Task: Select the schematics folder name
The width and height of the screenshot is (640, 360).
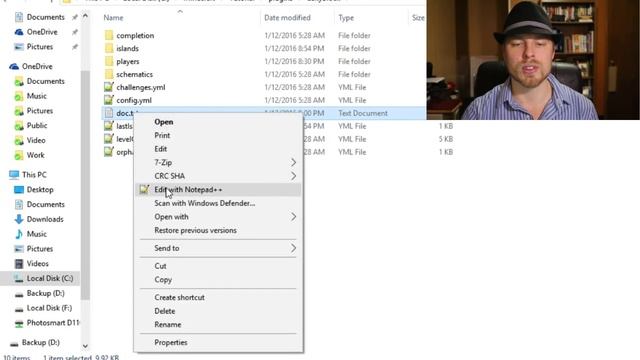Action: pyautogui.click(x=134, y=74)
